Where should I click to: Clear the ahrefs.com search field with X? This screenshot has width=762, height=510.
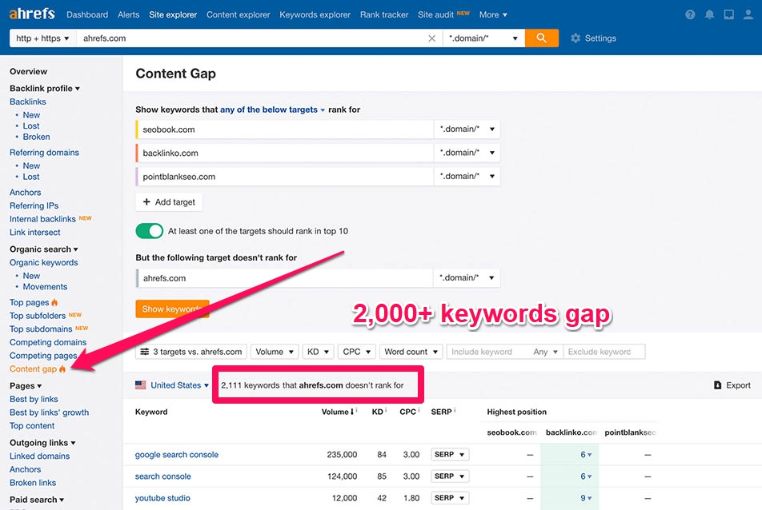(x=432, y=38)
